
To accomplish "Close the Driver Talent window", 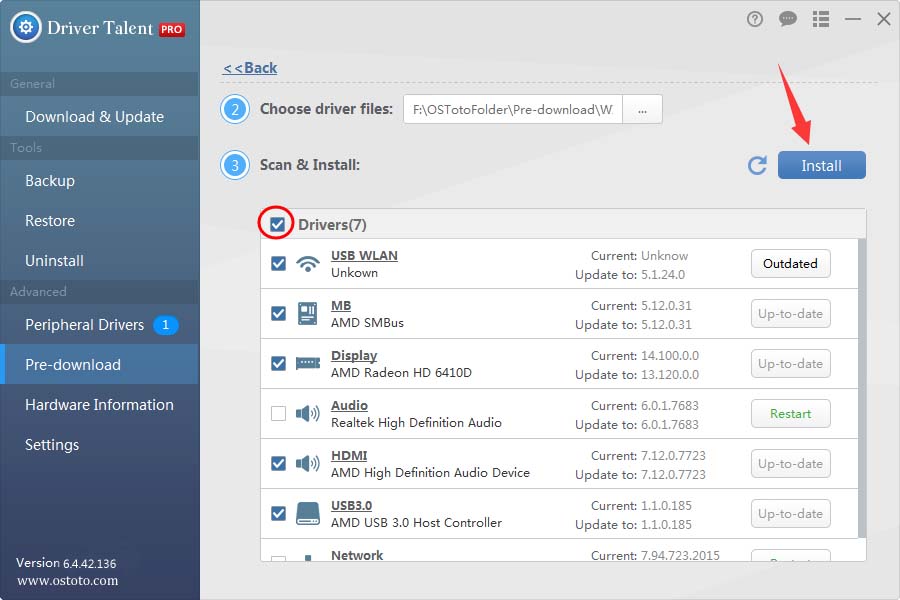I will pyautogui.click(x=884, y=20).
